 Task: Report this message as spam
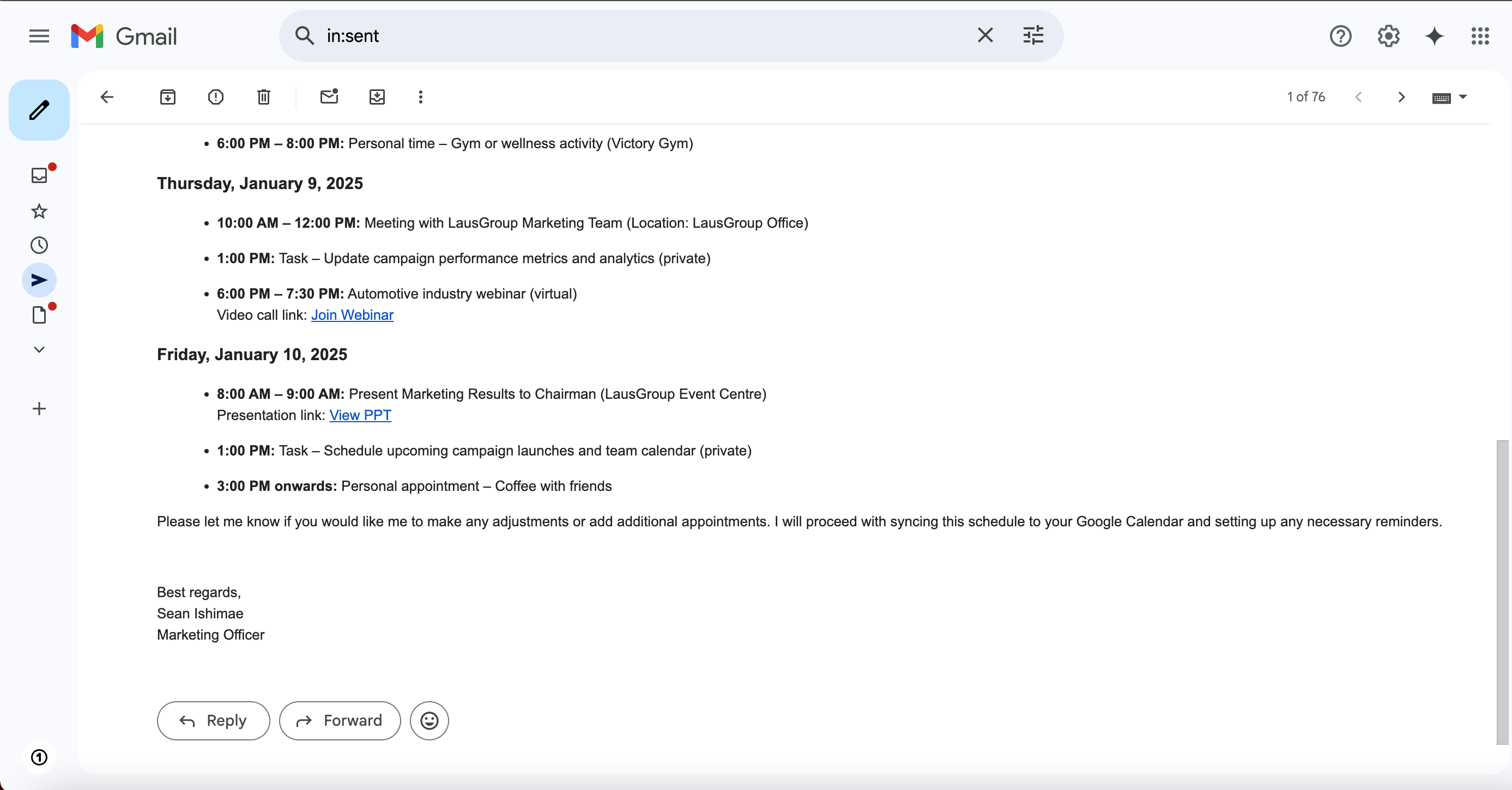point(215,97)
